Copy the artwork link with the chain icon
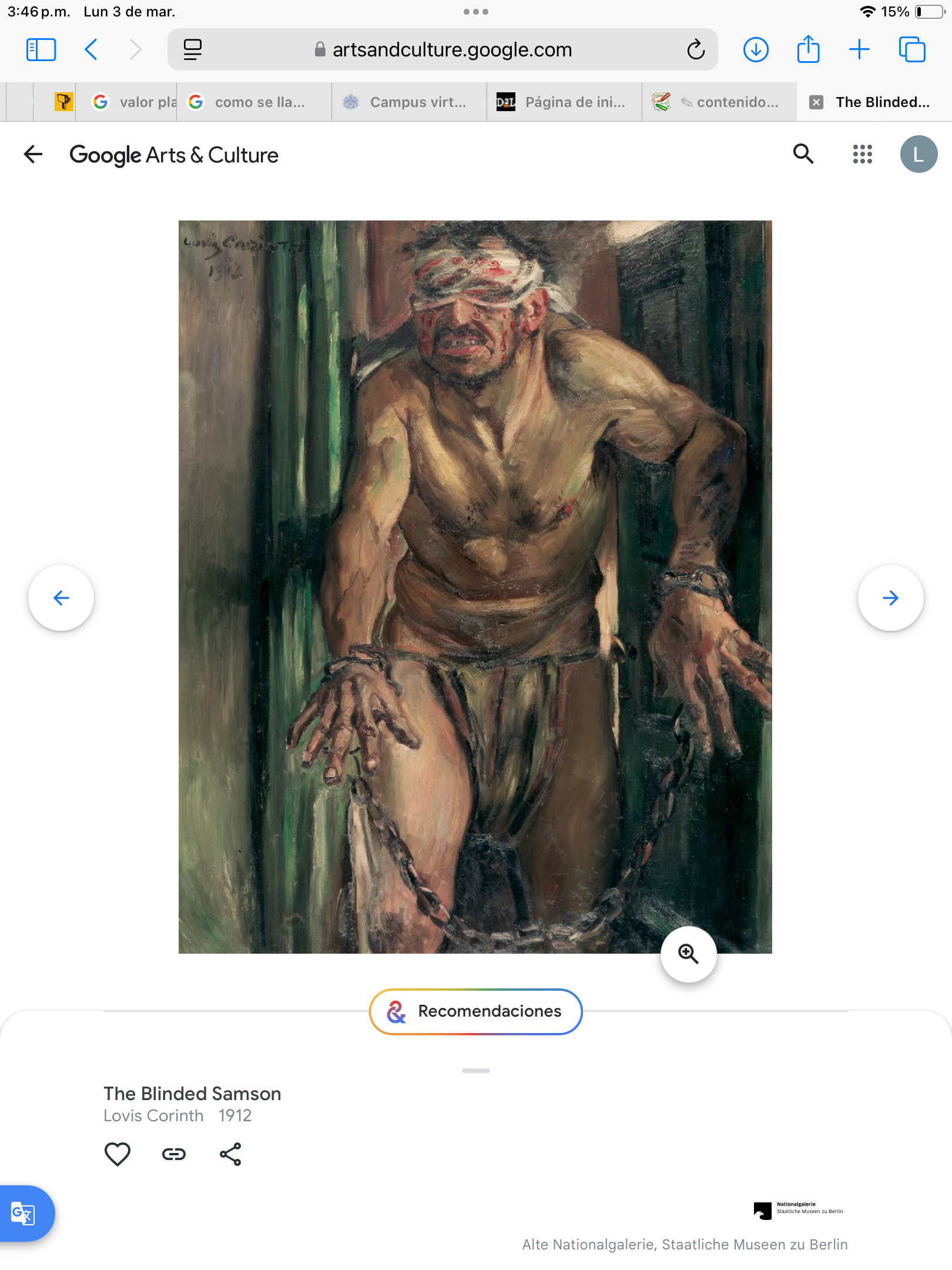The height and width of the screenshot is (1270, 952). pos(174,1154)
